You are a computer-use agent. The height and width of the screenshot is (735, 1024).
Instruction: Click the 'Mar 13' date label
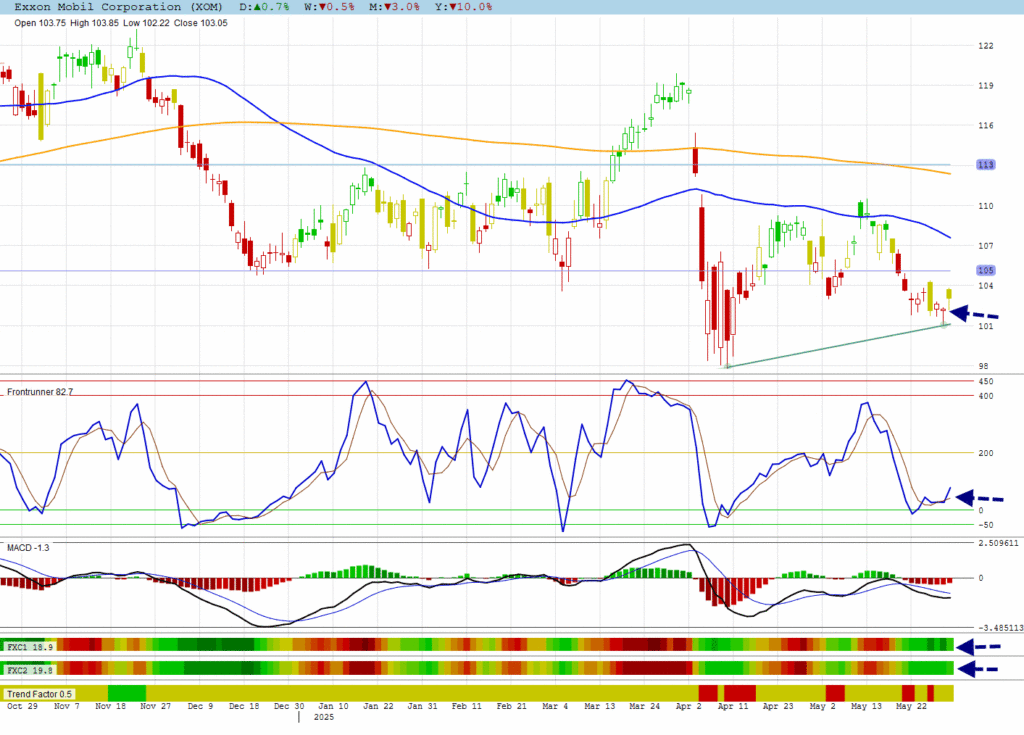click(x=600, y=706)
